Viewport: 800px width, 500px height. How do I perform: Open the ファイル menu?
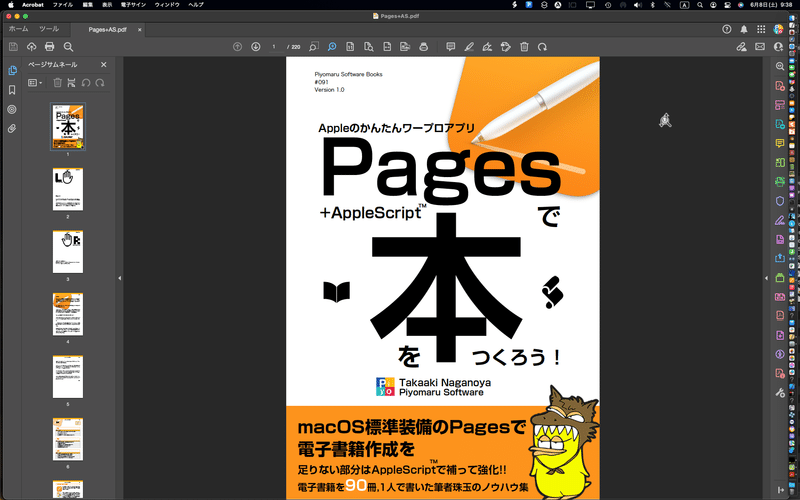coord(63,5)
